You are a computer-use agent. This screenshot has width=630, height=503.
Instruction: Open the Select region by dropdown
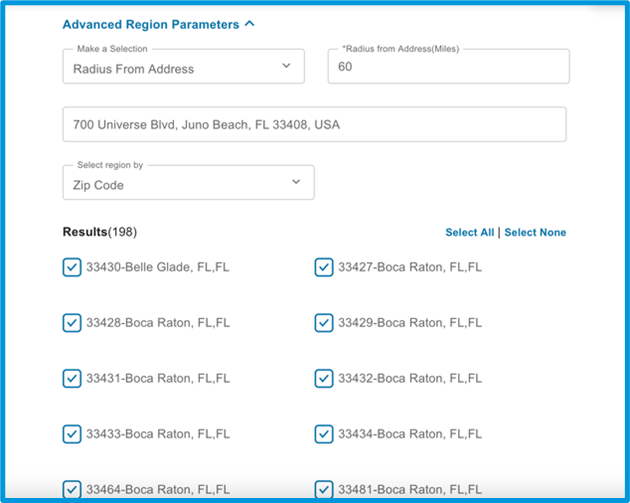point(188,183)
